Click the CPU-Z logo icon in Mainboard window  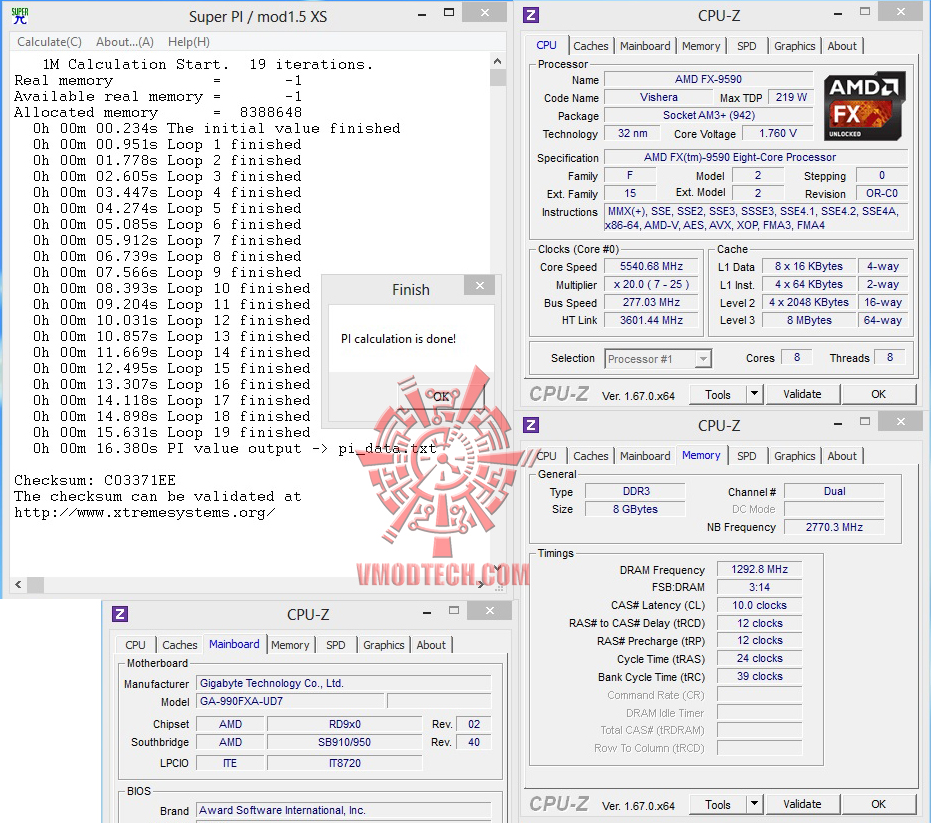(x=120, y=613)
